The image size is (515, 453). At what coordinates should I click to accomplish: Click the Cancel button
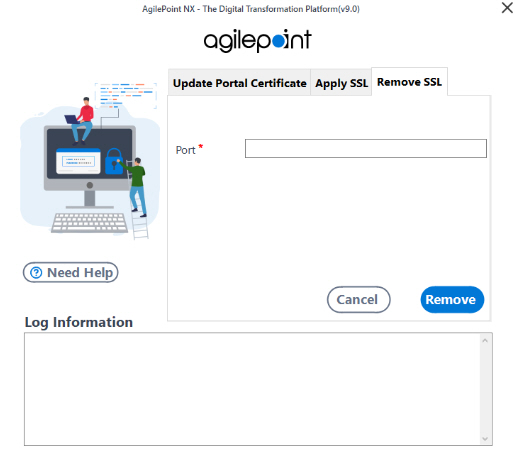(x=358, y=299)
